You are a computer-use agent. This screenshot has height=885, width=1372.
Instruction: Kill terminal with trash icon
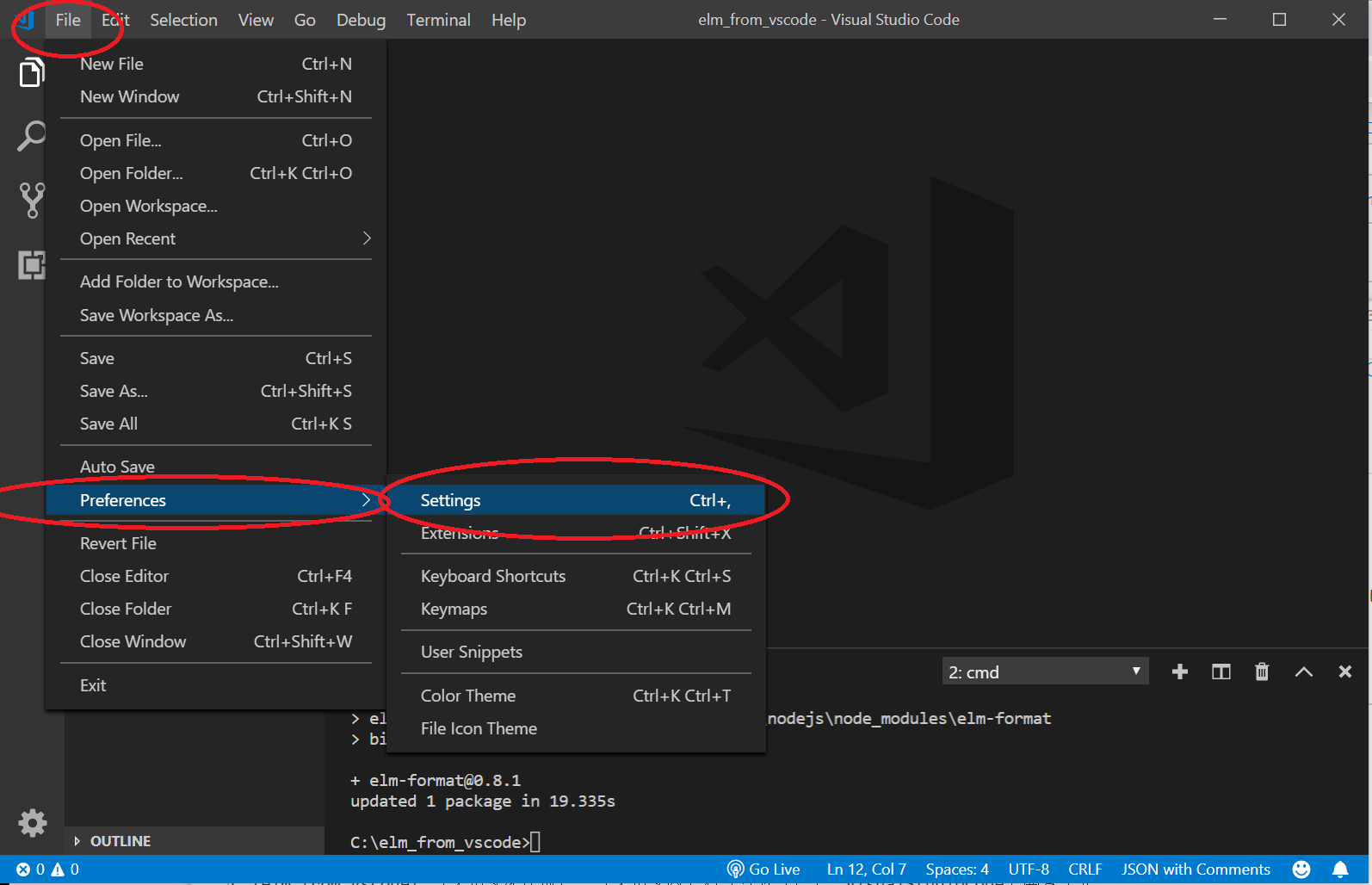(x=1262, y=671)
